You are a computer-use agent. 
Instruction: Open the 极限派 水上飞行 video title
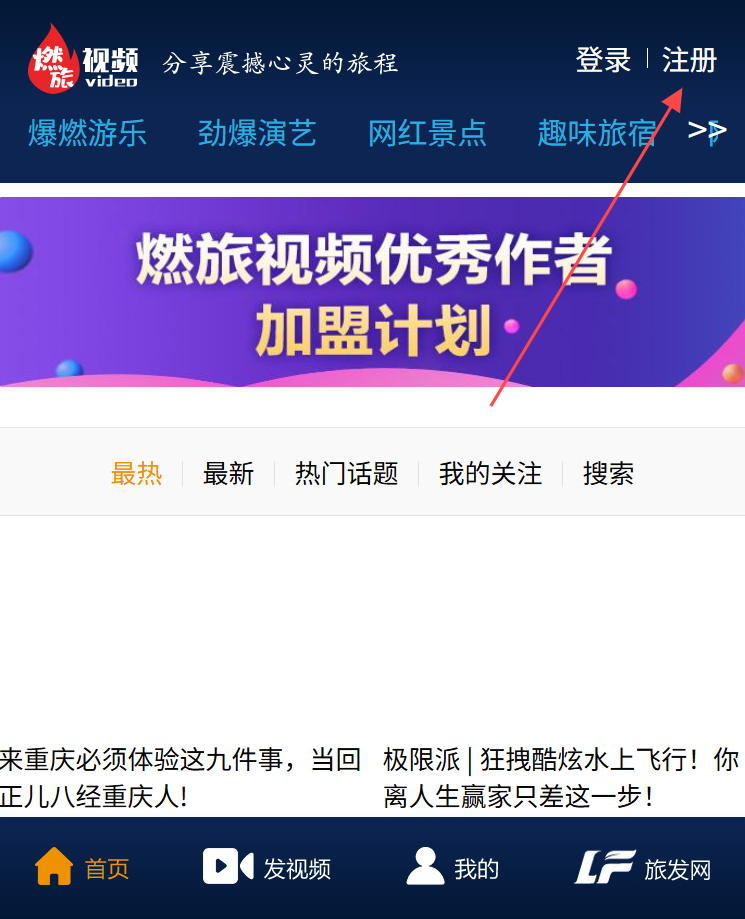point(561,778)
